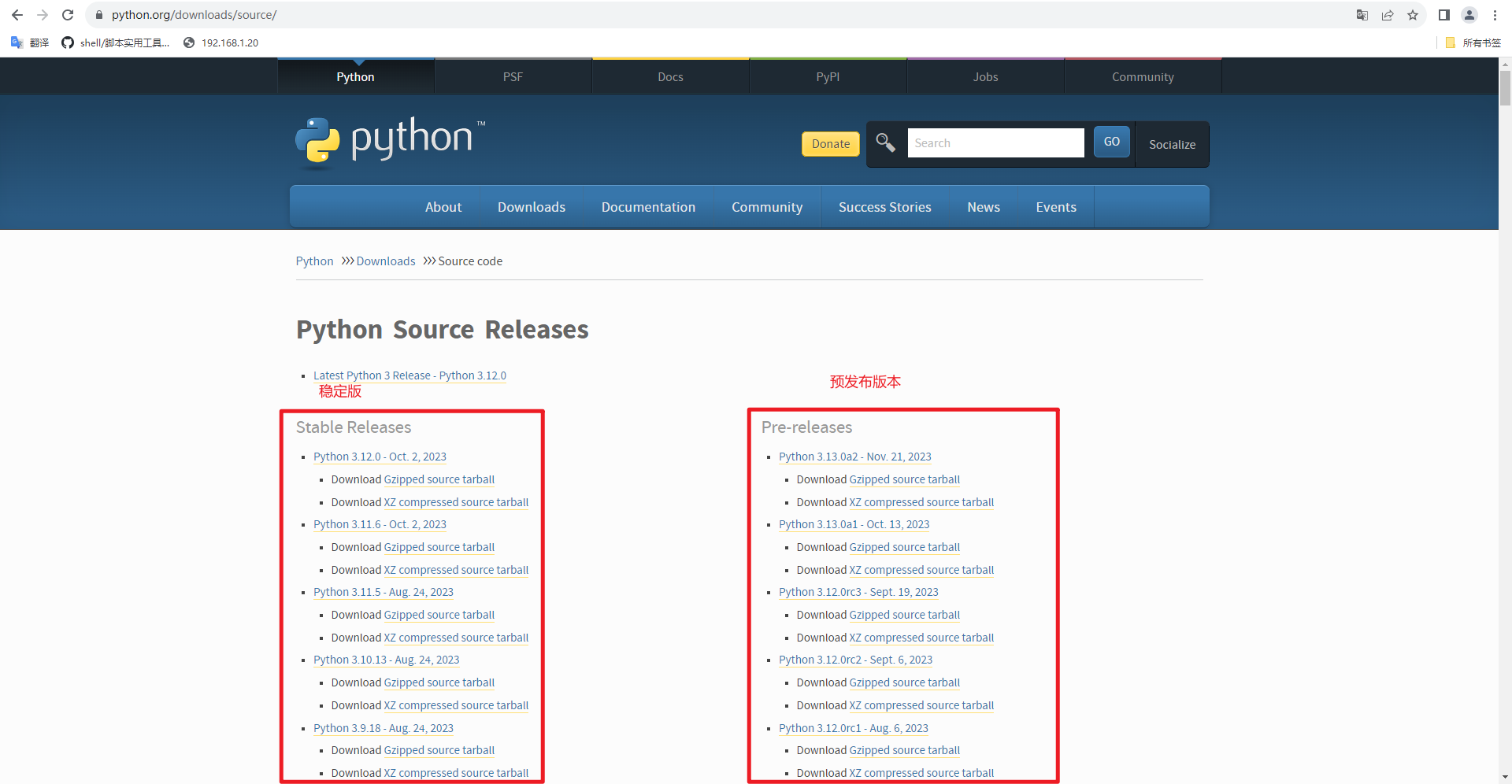Click the lock icon in the address bar
Screen dimensions: 1512x784
coord(99,15)
